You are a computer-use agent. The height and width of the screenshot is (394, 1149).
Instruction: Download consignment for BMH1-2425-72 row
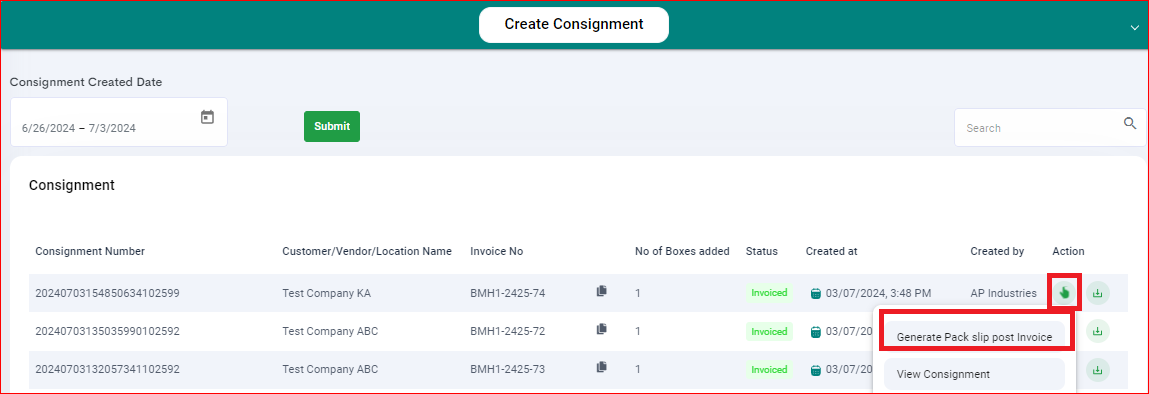click(1098, 331)
